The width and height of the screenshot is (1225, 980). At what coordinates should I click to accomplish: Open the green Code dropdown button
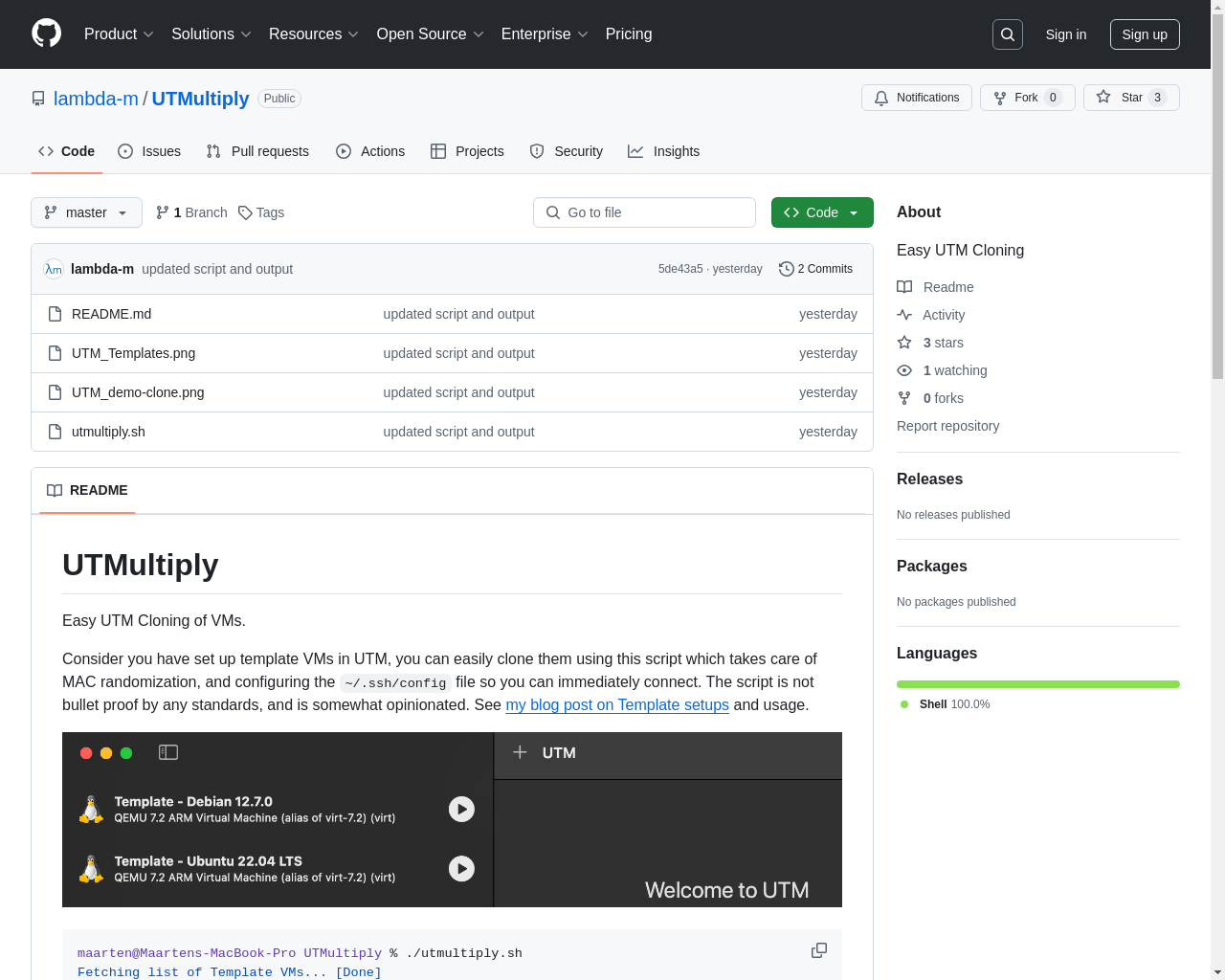(x=822, y=212)
